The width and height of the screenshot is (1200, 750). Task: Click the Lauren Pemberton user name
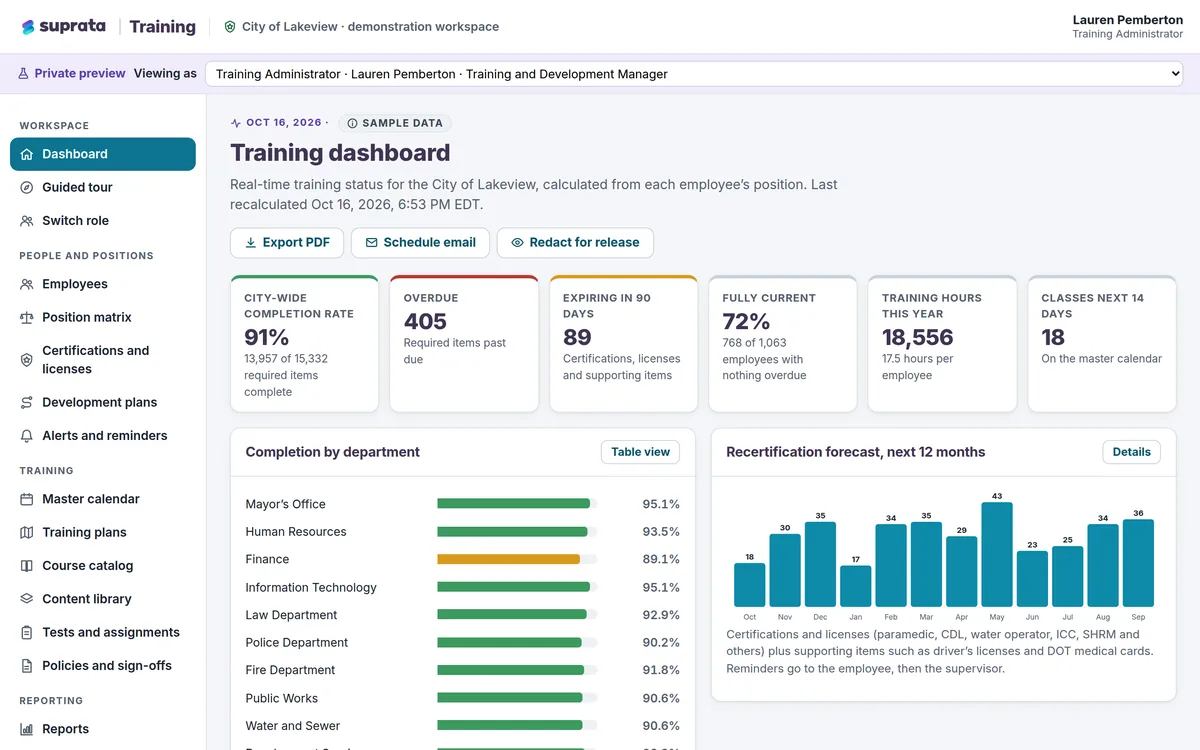coord(1128,20)
